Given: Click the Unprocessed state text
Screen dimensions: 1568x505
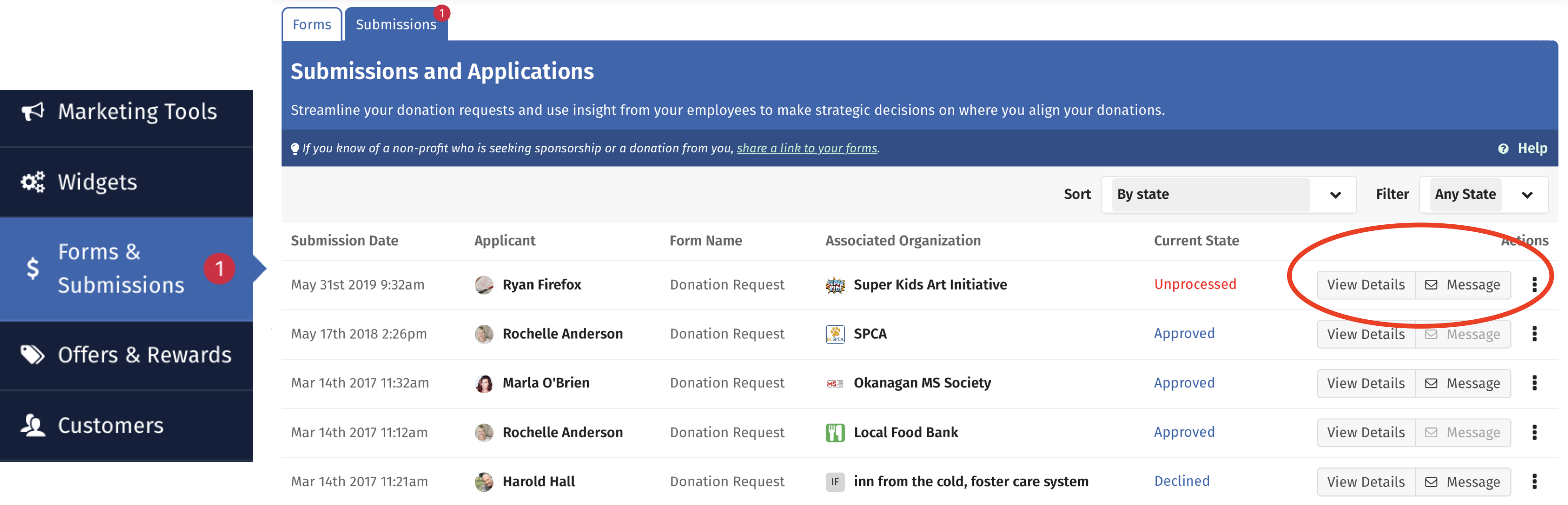Looking at the screenshot, I should pos(1195,284).
